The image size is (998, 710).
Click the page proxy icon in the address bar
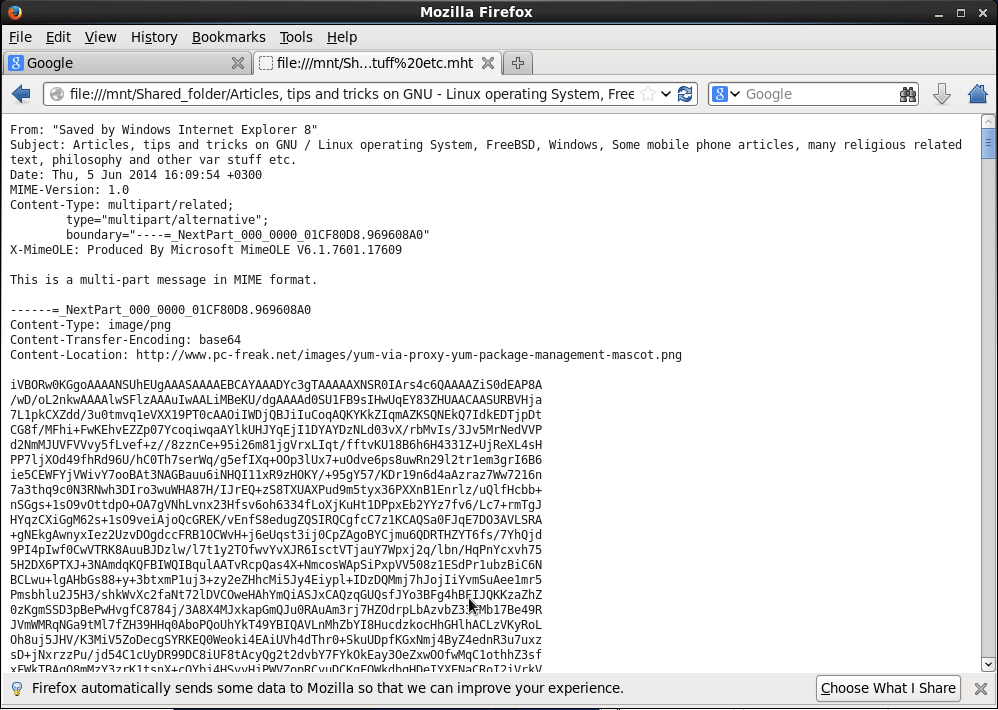click(x=57, y=93)
